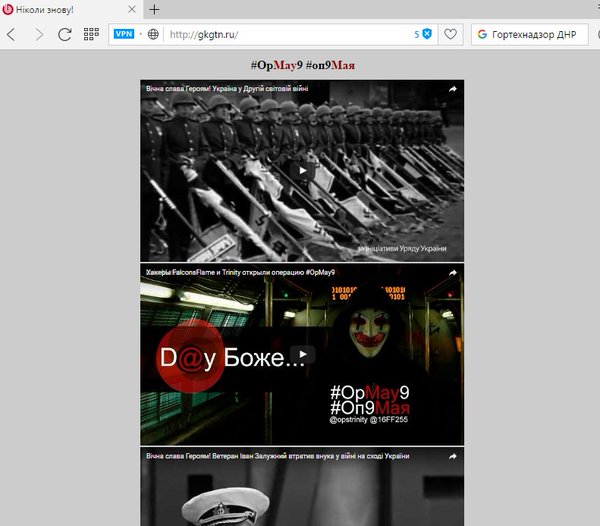600x526 pixels.
Task: Toggle the VPN badge in address bar
Action: (124, 34)
